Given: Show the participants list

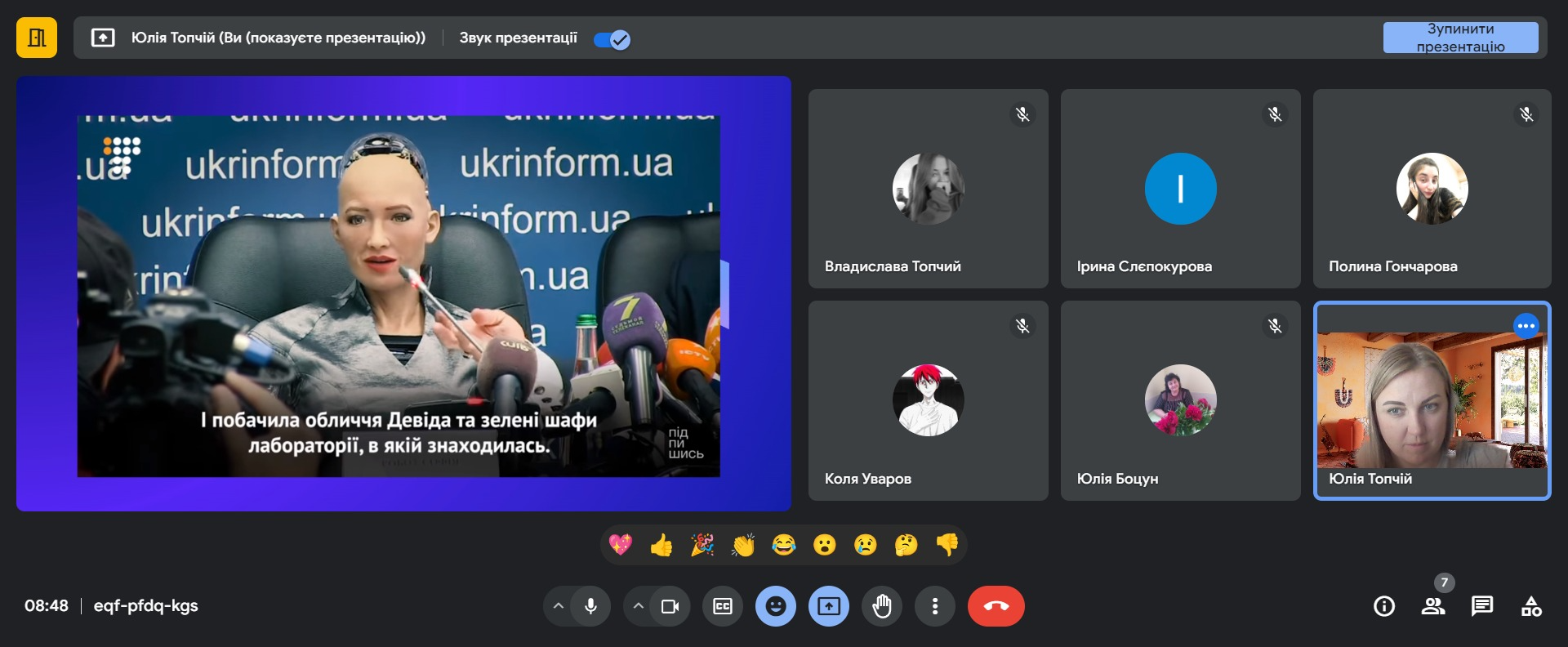Looking at the screenshot, I should [x=1432, y=606].
